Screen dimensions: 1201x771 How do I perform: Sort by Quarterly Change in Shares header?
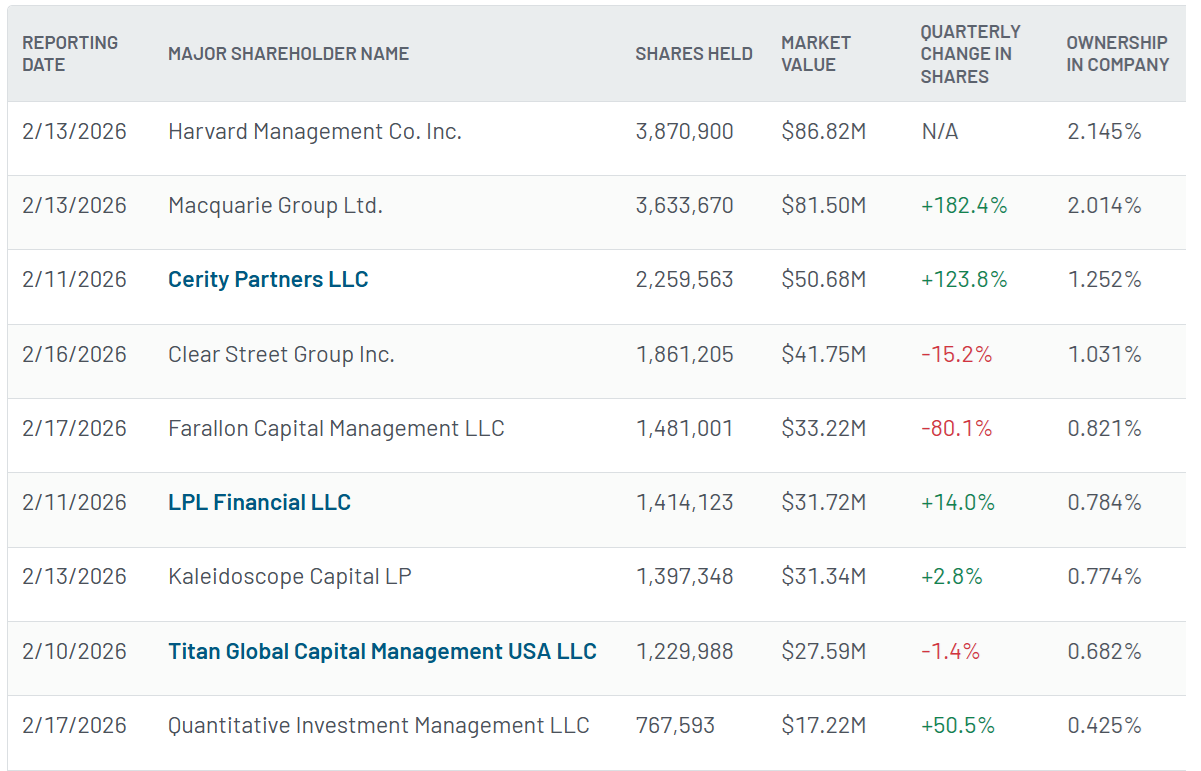(970, 54)
